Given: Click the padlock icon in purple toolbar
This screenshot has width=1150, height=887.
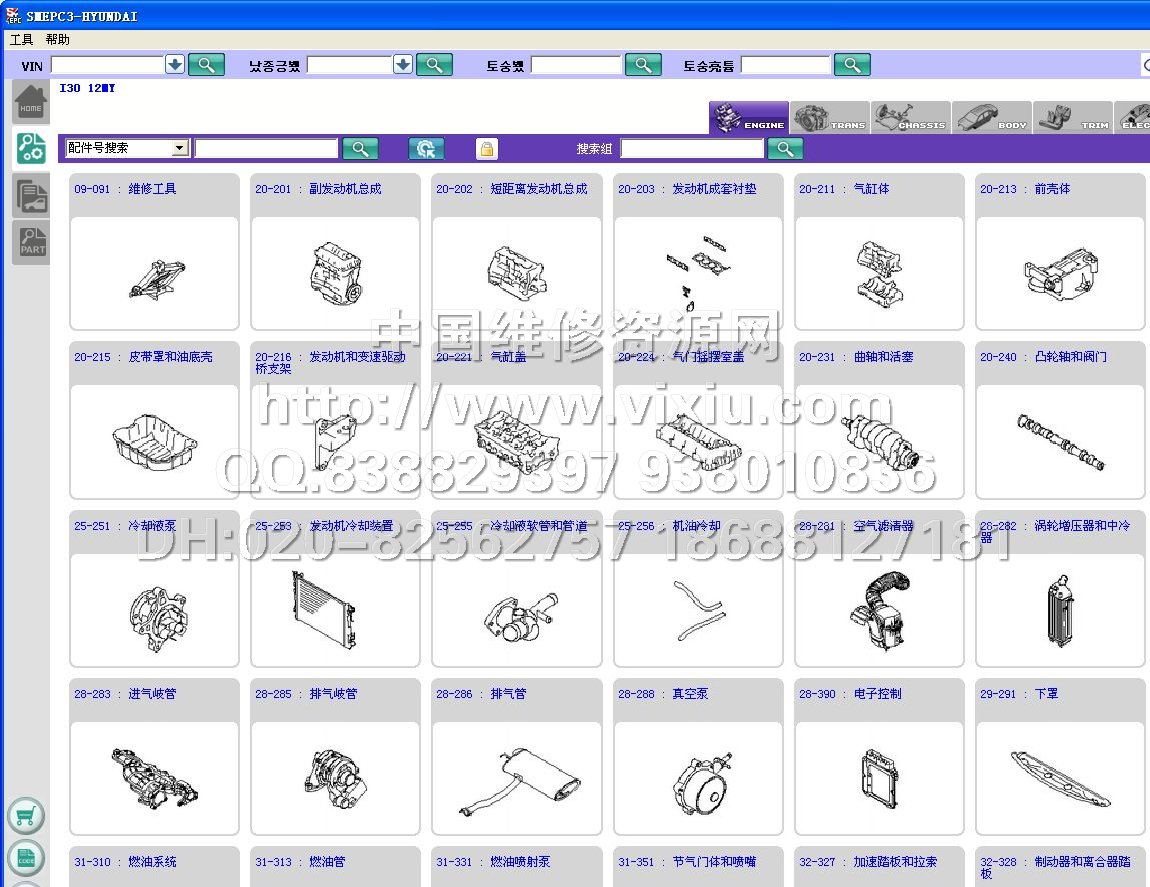Looking at the screenshot, I should pos(486,149).
